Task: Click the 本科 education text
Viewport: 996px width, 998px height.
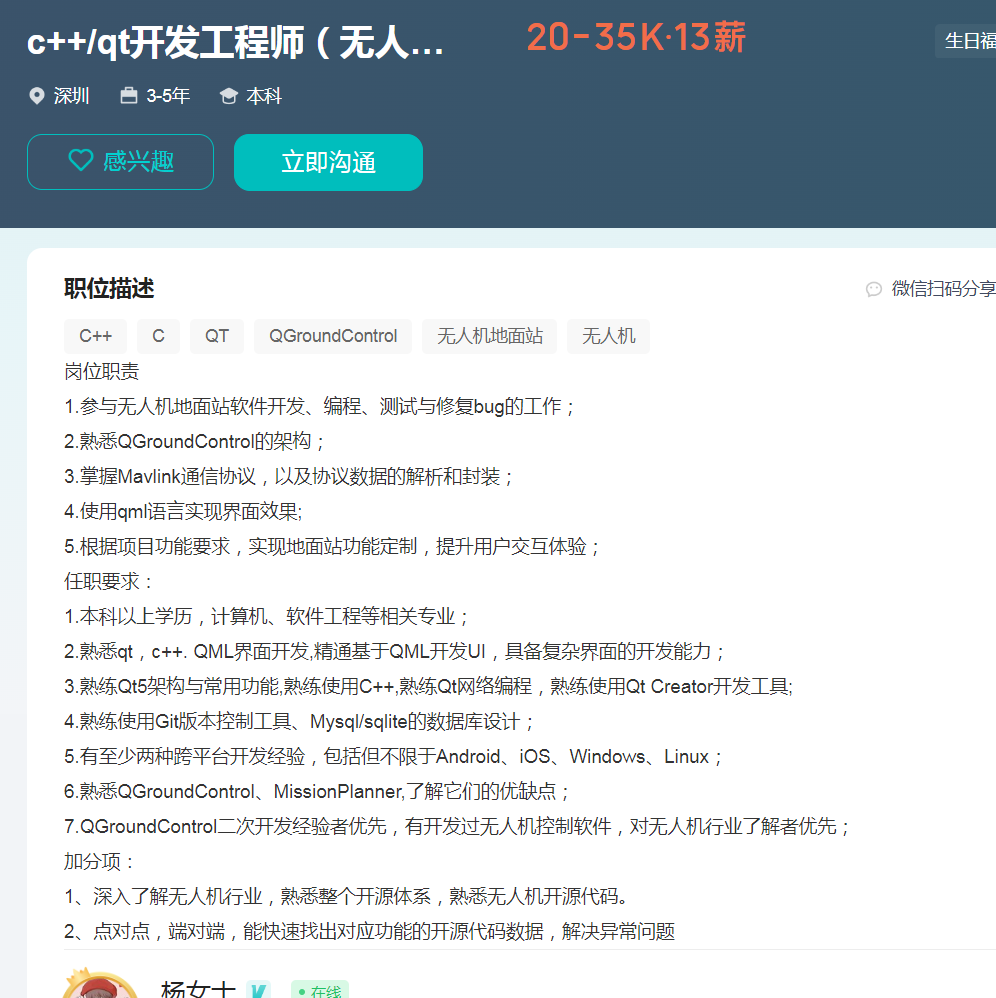Action: [x=264, y=96]
